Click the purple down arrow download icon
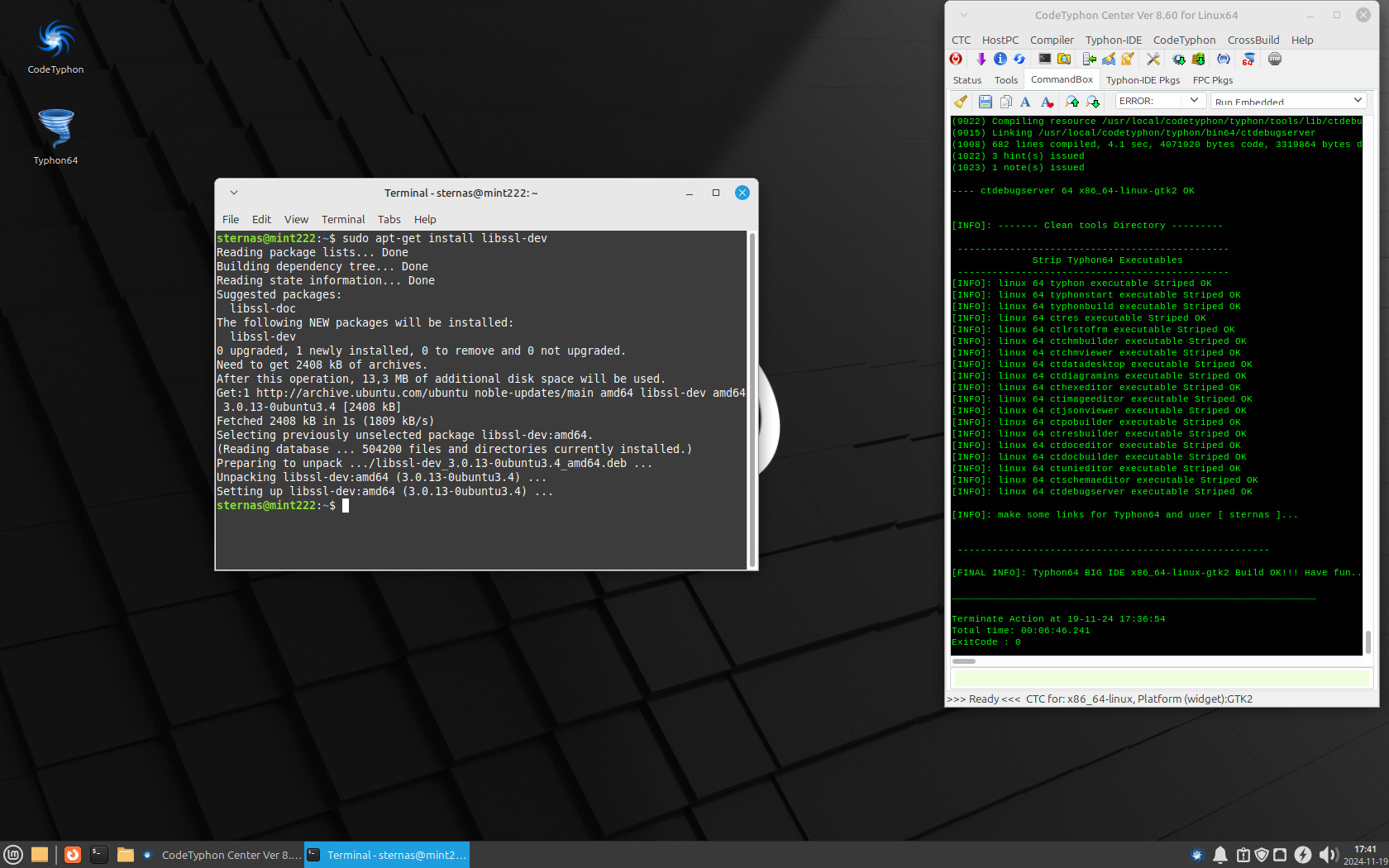 coord(981,59)
